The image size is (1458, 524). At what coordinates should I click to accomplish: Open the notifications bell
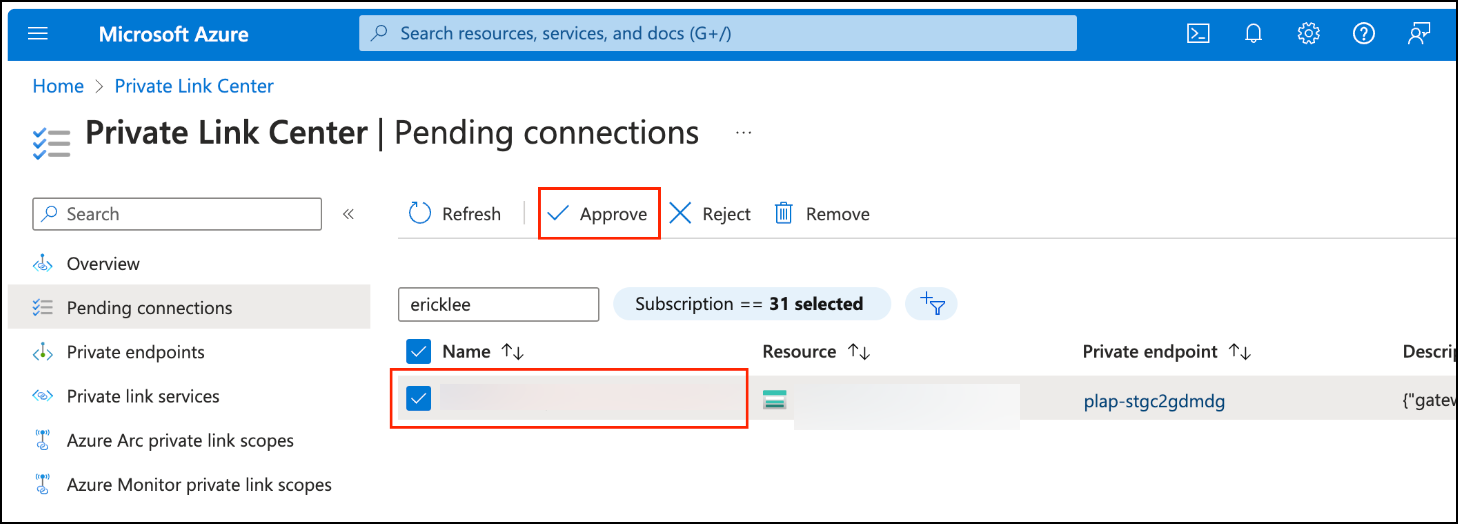coord(1254,33)
